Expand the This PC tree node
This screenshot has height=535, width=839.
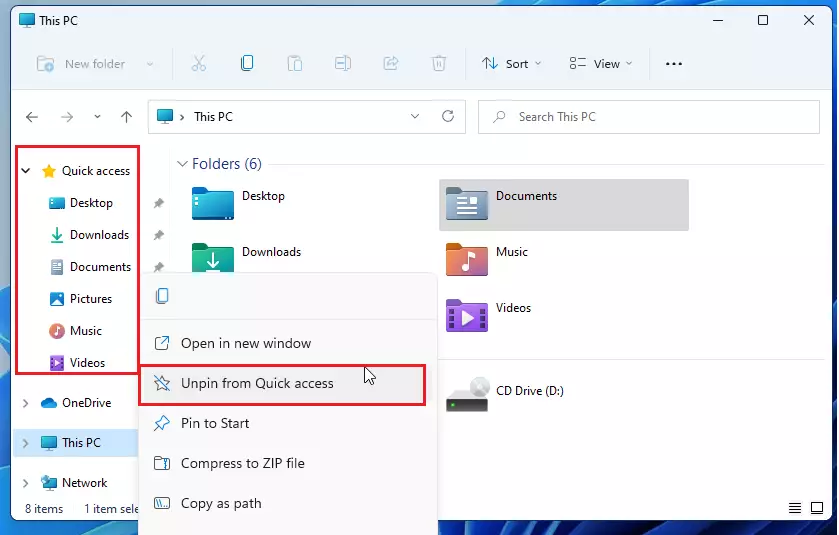coord(25,443)
